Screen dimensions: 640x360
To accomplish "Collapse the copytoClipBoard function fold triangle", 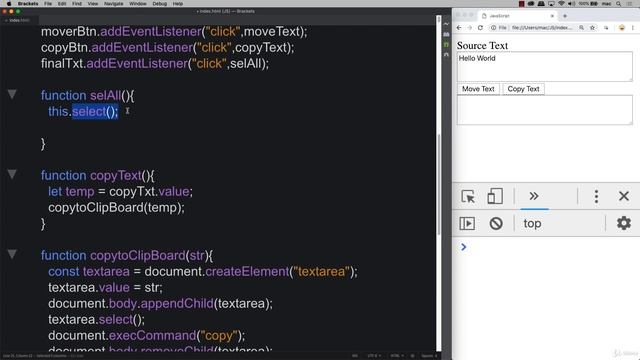I will pyautogui.click(x=12, y=254).
